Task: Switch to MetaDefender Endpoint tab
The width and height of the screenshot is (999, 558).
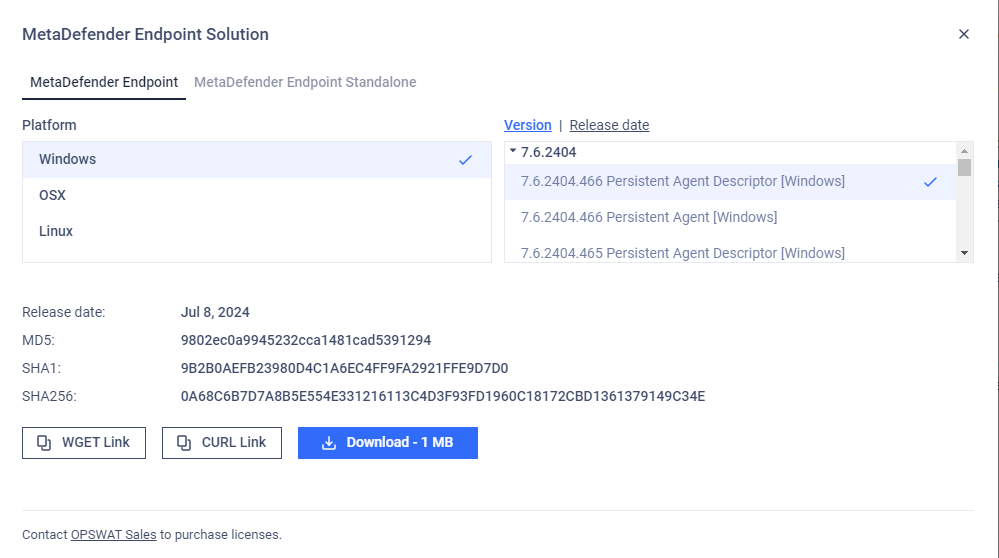Action: point(104,82)
